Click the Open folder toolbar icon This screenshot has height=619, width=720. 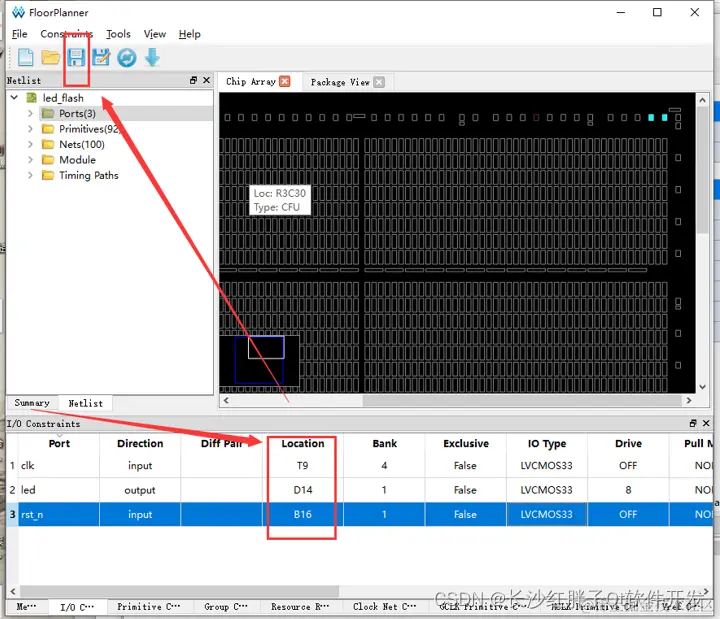pos(51,58)
